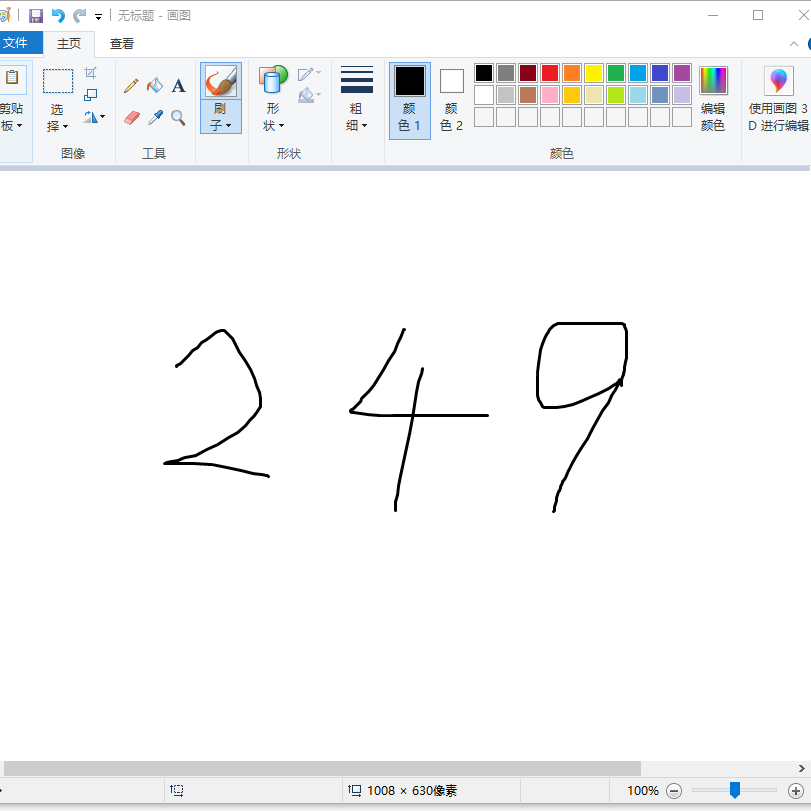811x811 pixels.
Task: Select the Text tool
Action: coord(179,86)
